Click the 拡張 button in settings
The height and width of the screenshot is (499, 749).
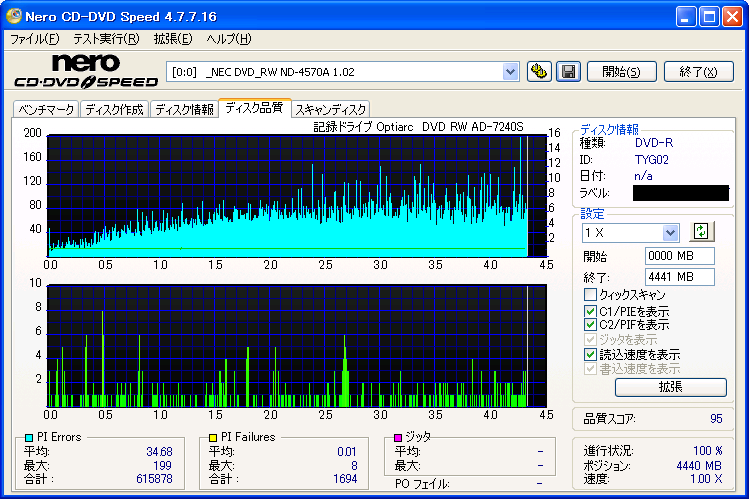[671, 387]
